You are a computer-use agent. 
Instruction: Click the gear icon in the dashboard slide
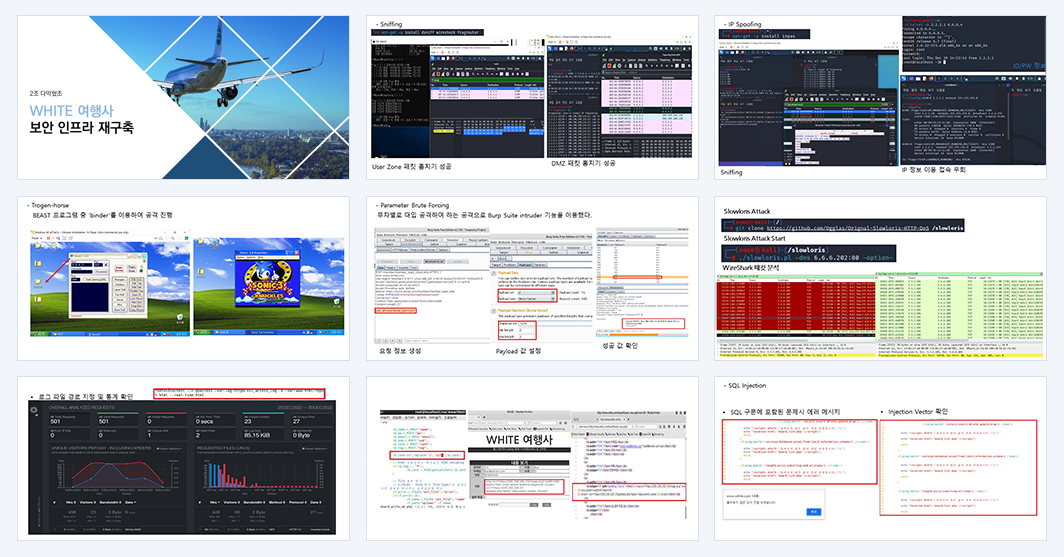[34, 410]
